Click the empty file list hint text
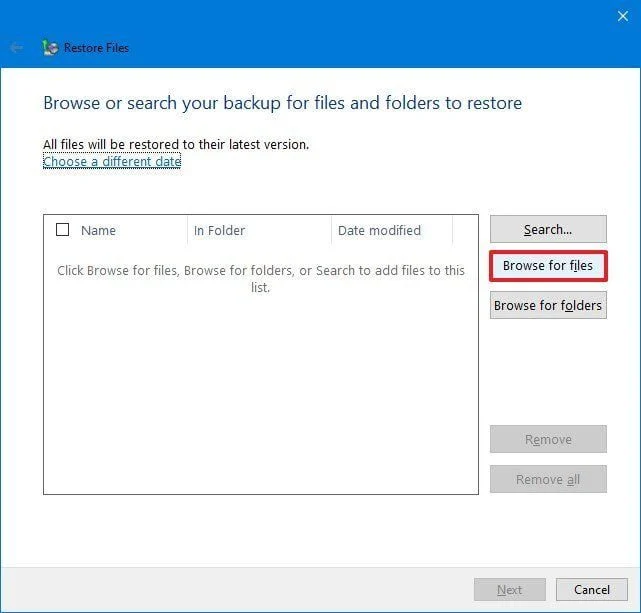This screenshot has height=613, width=641. [260, 278]
